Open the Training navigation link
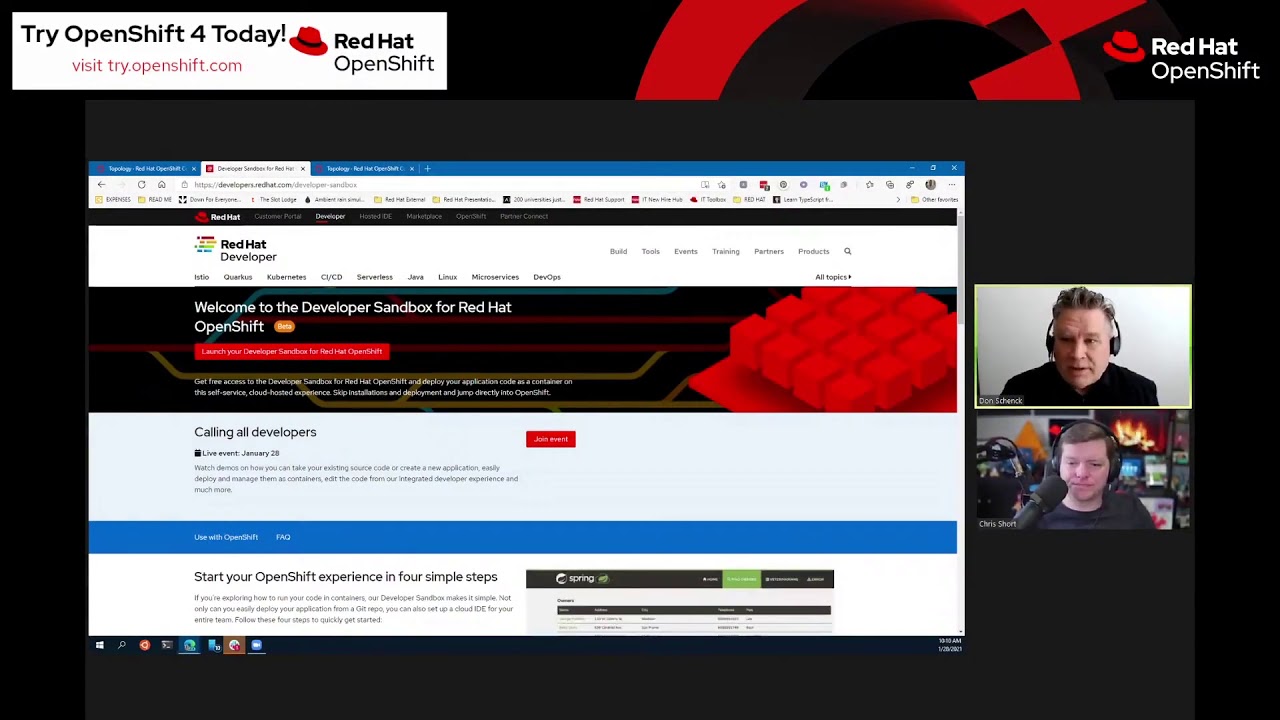 pyautogui.click(x=726, y=251)
